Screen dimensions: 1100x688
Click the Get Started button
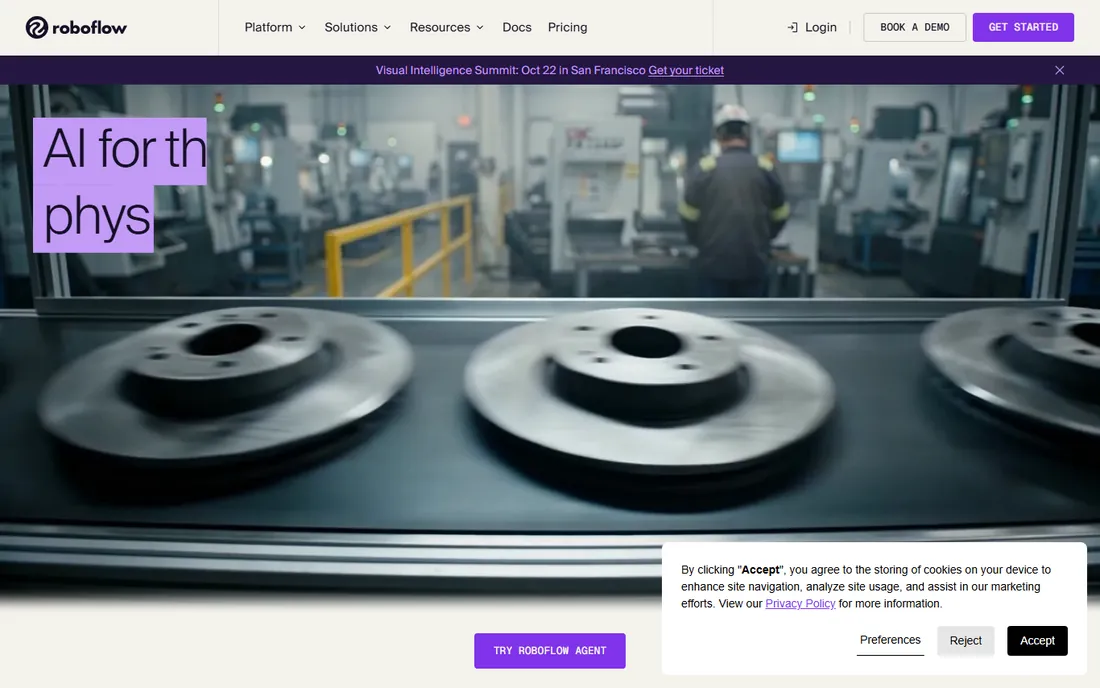click(1023, 27)
